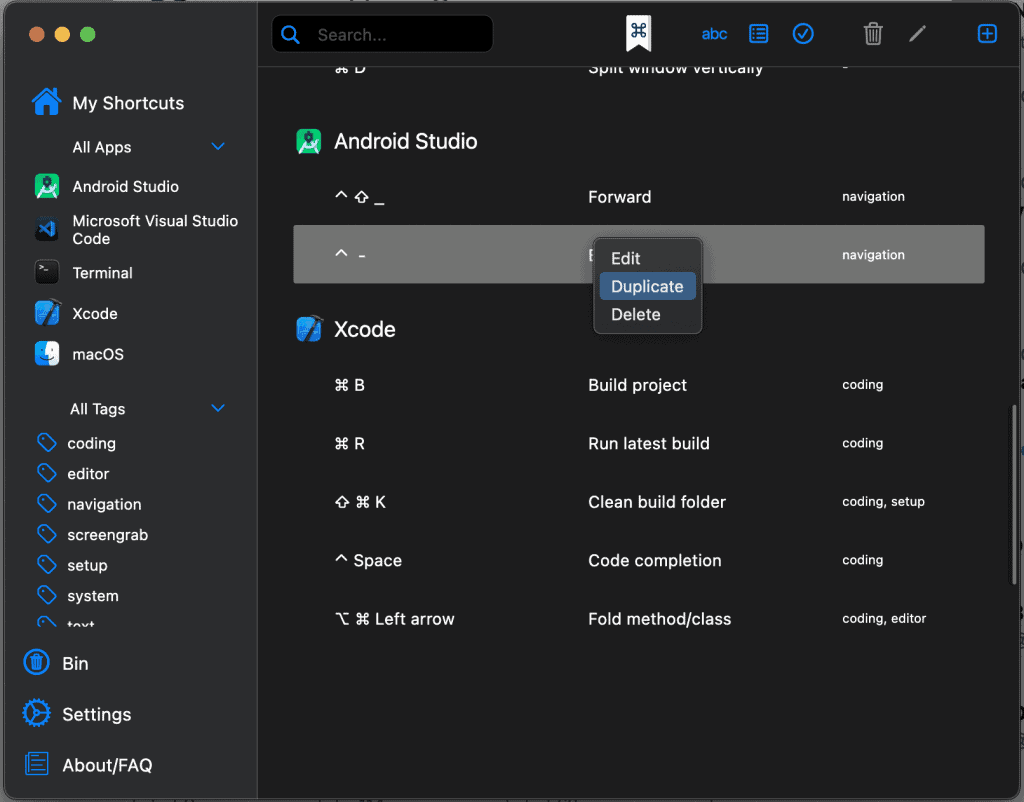Click All Apps heading text

[102, 148]
